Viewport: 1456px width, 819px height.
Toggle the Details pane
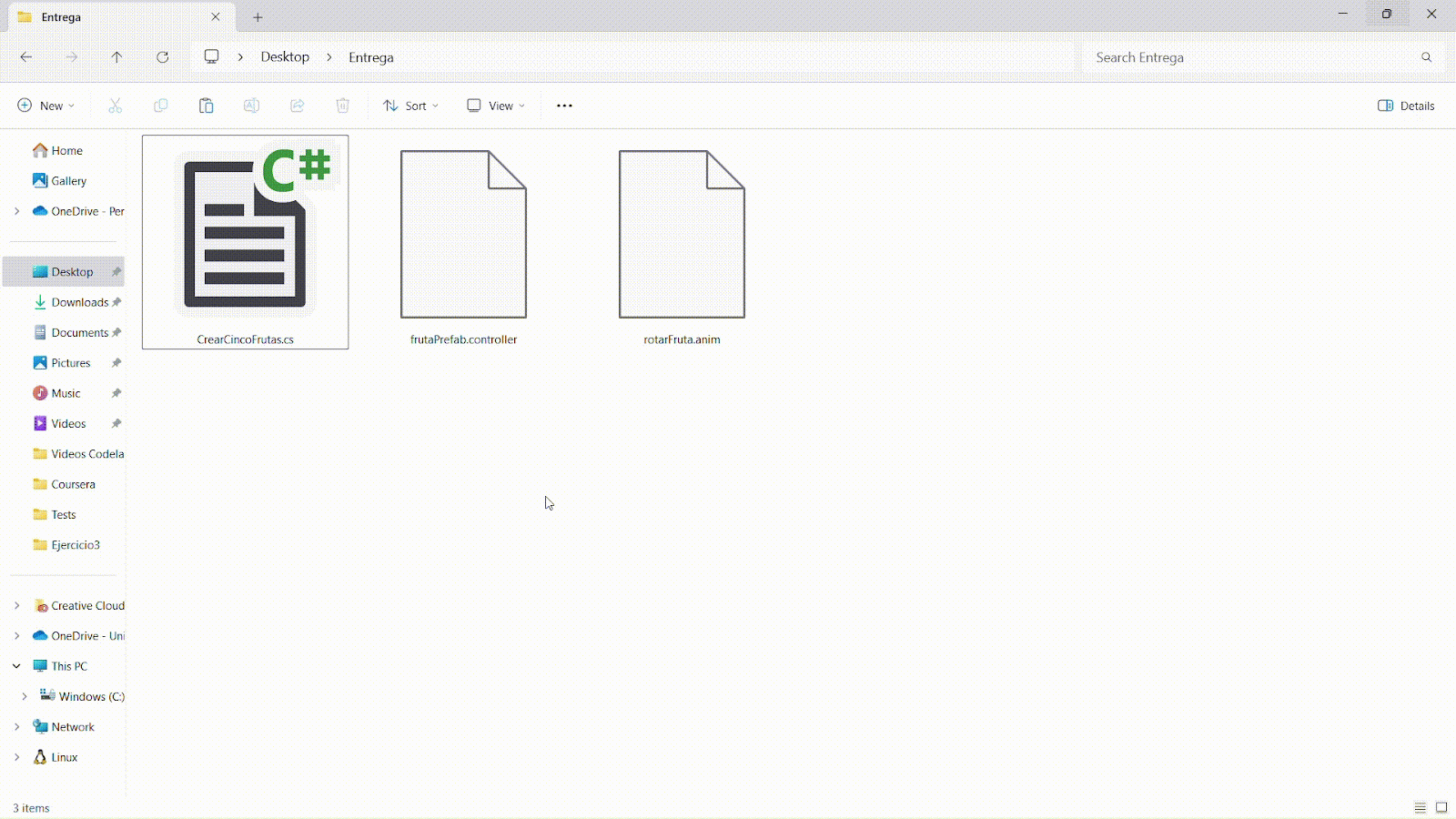point(1406,106)
